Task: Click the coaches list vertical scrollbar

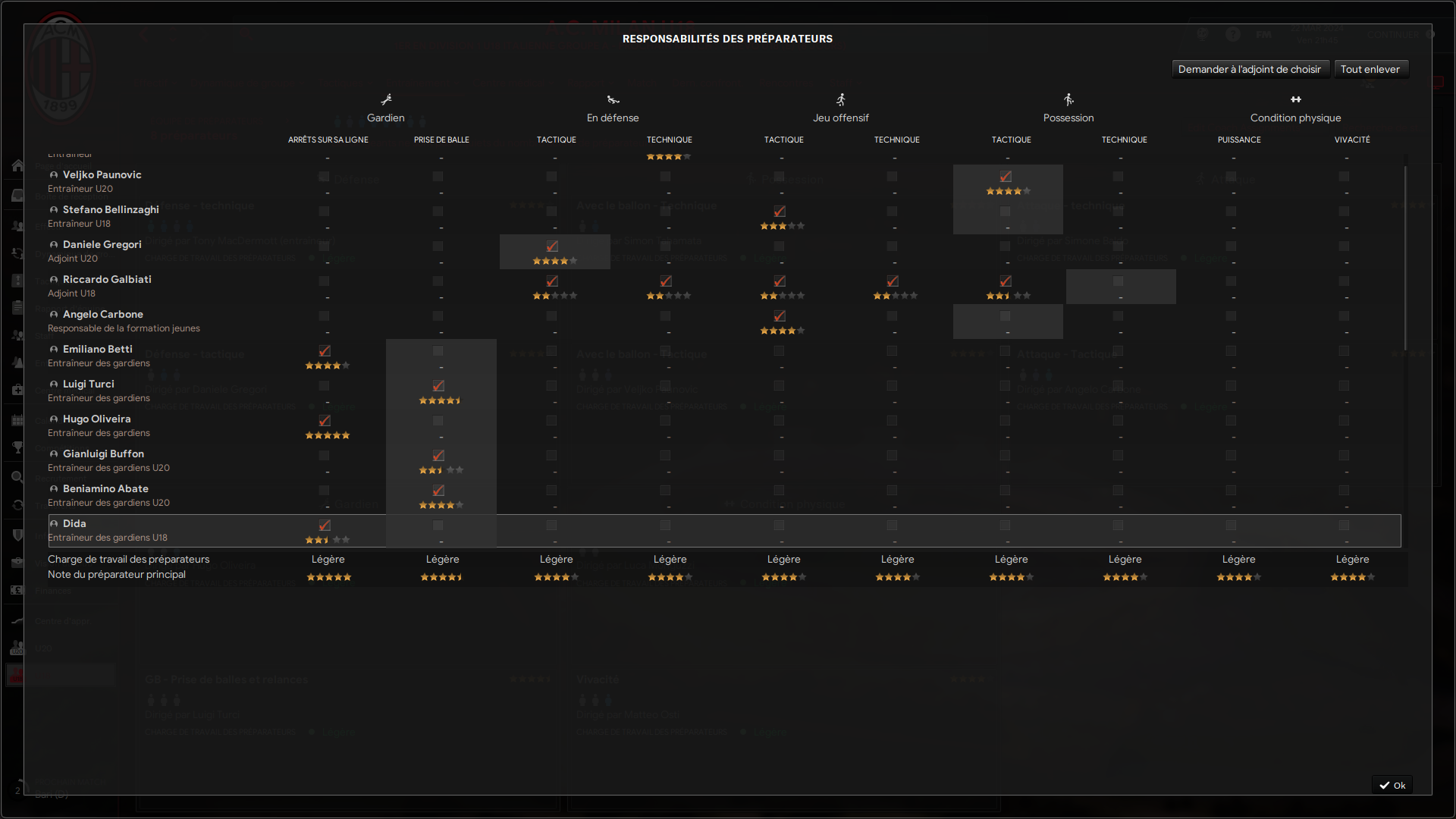Action: pos(1405,258)
